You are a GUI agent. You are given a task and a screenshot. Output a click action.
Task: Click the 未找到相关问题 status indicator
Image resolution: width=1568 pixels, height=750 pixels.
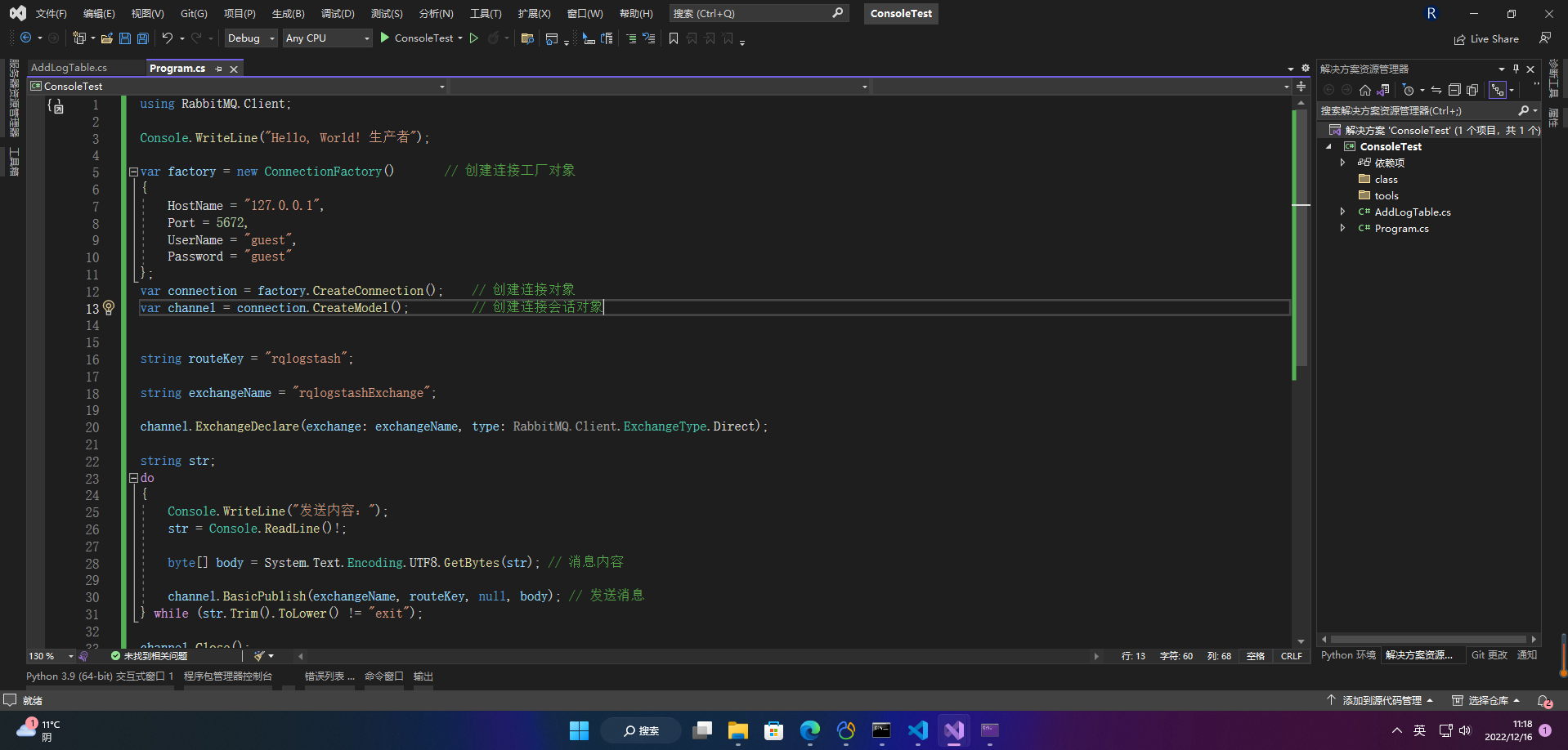[x=149, y=656]
